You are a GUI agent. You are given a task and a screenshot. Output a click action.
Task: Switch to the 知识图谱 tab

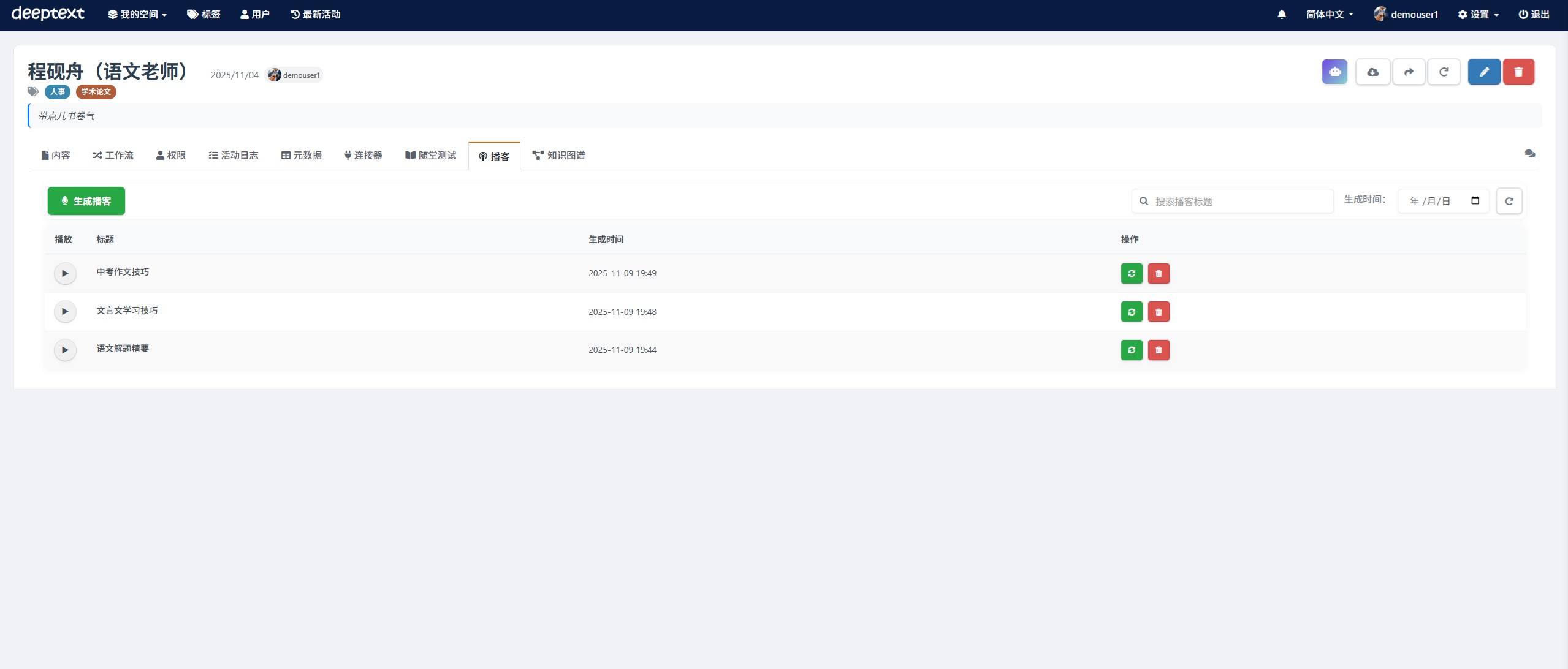tap(558, 156)
